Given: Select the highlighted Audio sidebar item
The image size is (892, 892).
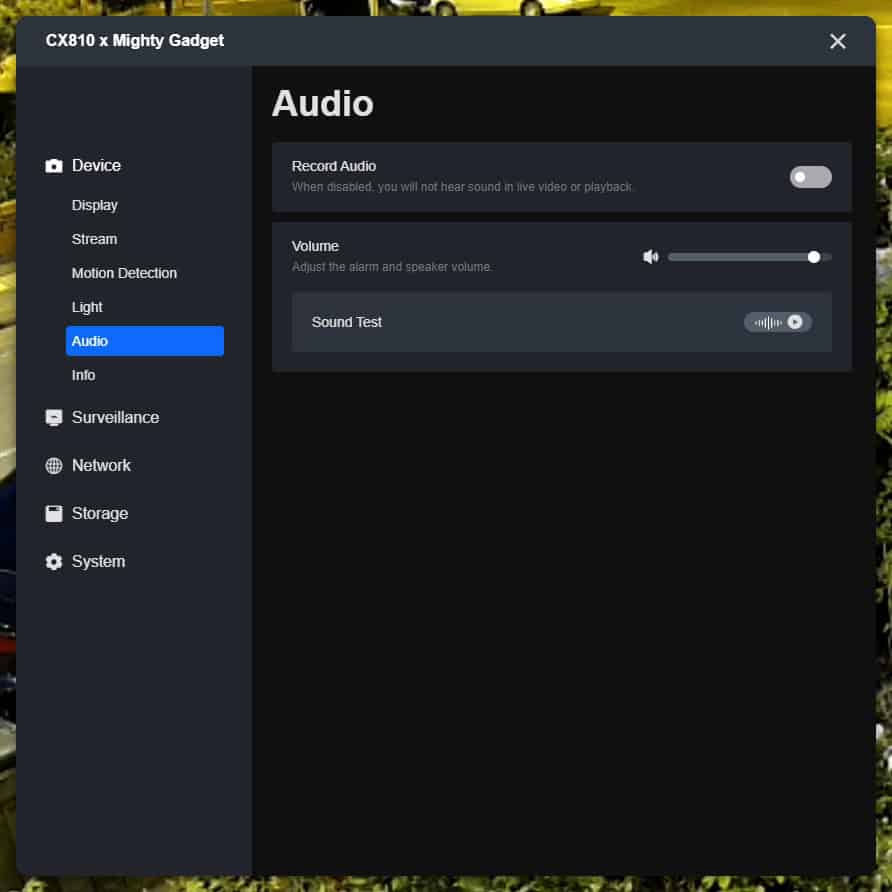Looking at the screenshot, I should pos(144,341).
